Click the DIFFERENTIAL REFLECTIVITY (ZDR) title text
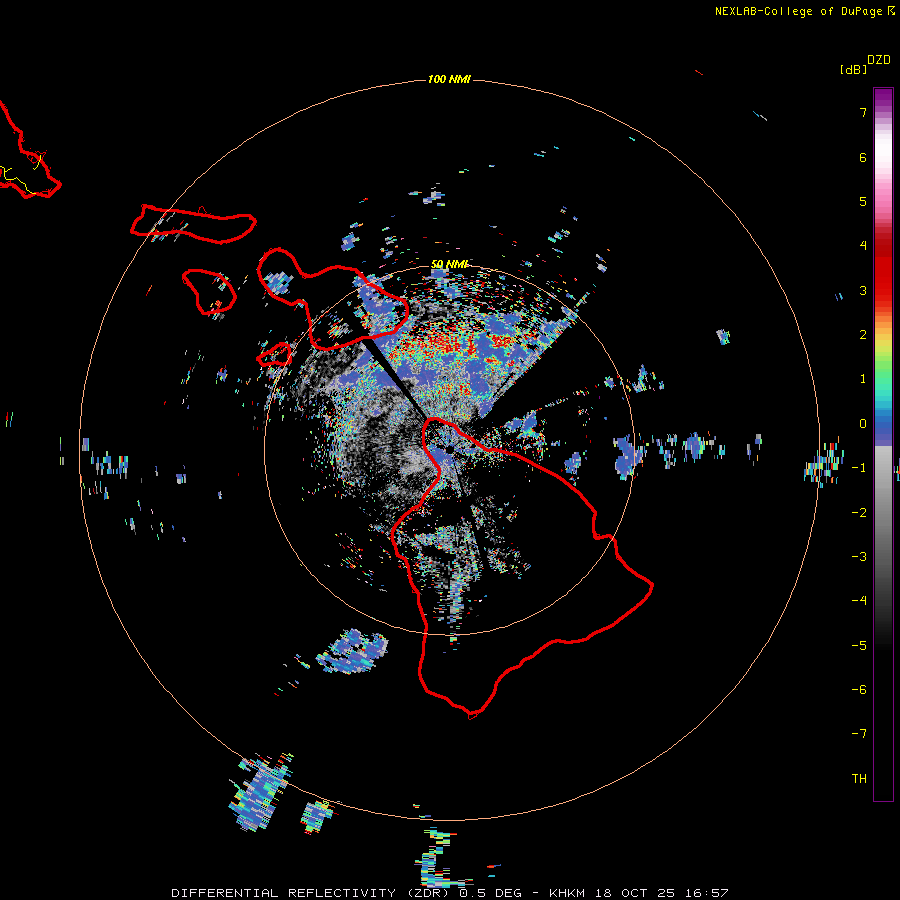This screenshot has height=900, width=900. 312,893
